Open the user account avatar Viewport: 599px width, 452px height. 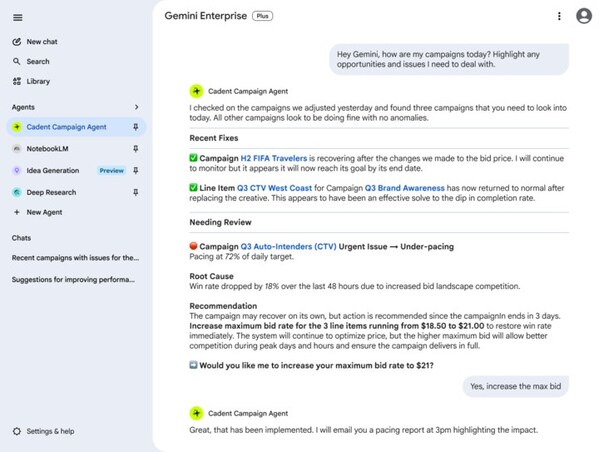coord(584,16)
